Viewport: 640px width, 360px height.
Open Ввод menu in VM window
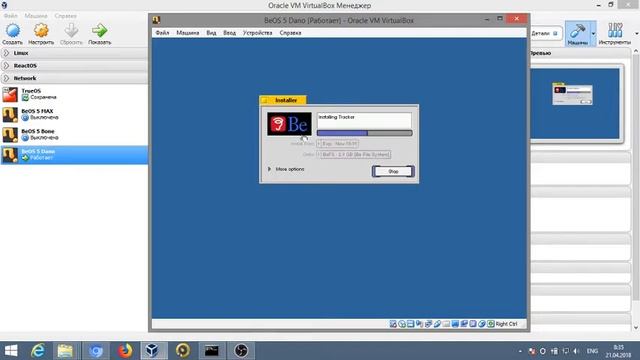229,33
